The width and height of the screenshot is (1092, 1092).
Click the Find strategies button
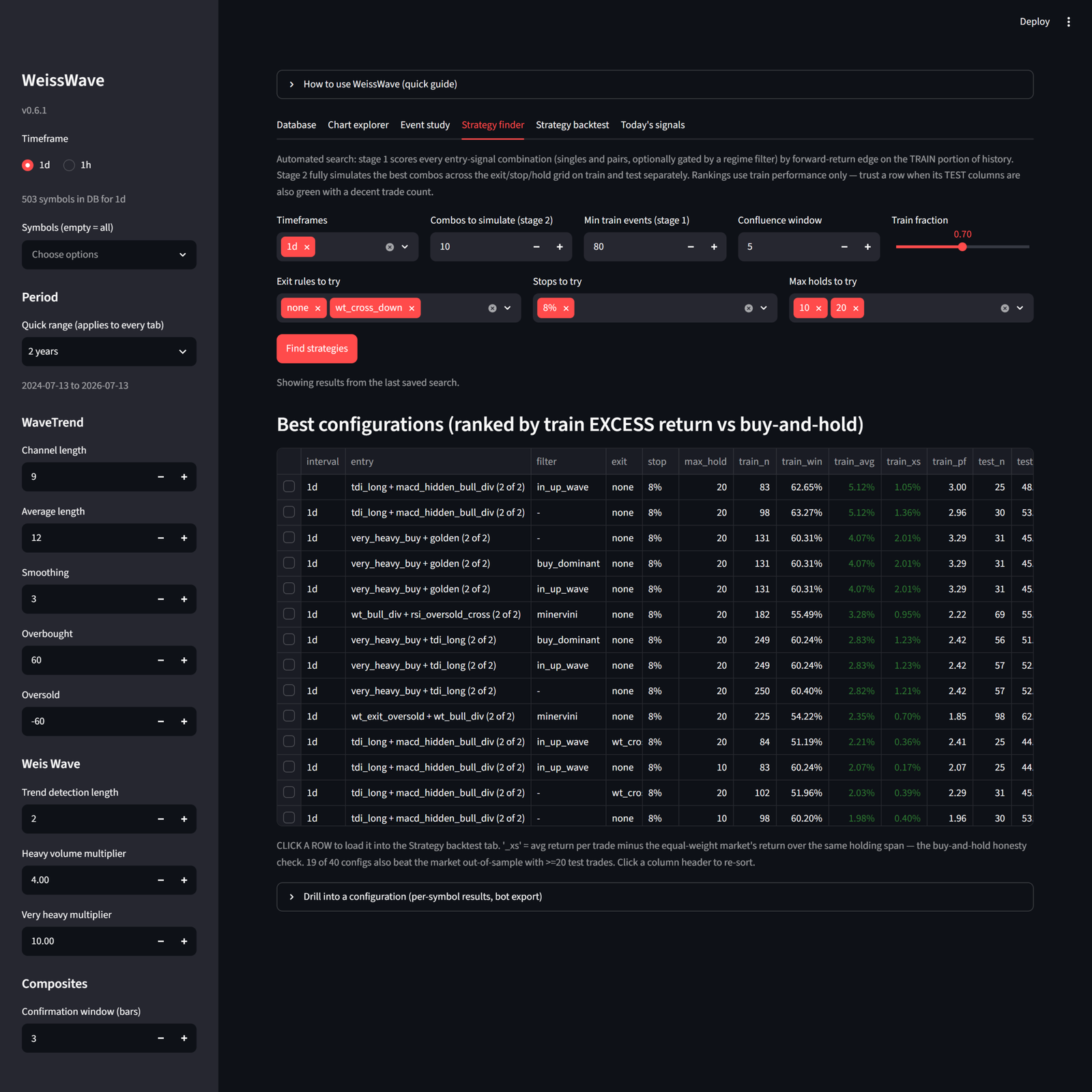point(317,349)
